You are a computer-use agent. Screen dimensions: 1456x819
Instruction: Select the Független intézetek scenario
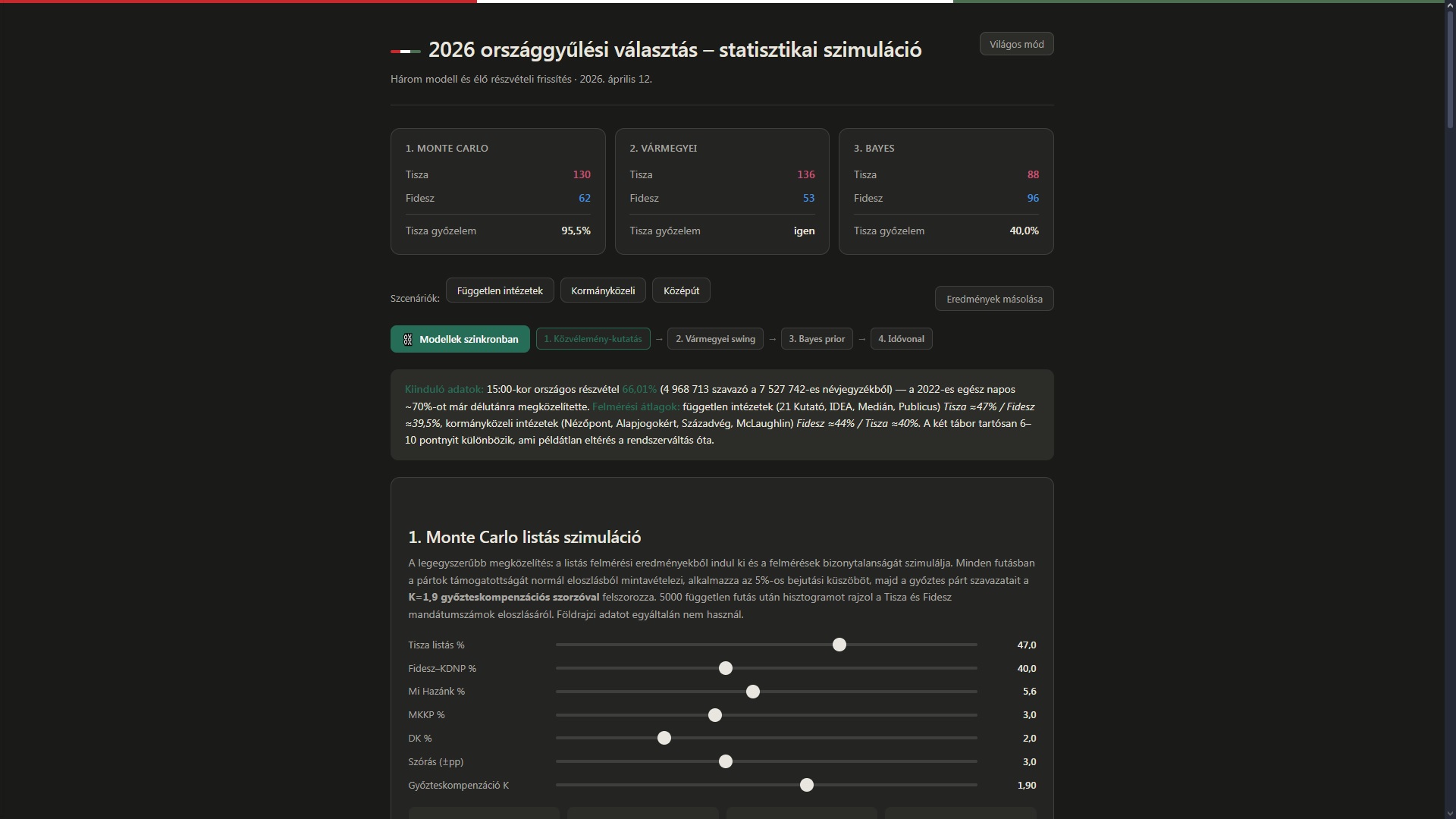coord(499,290)
